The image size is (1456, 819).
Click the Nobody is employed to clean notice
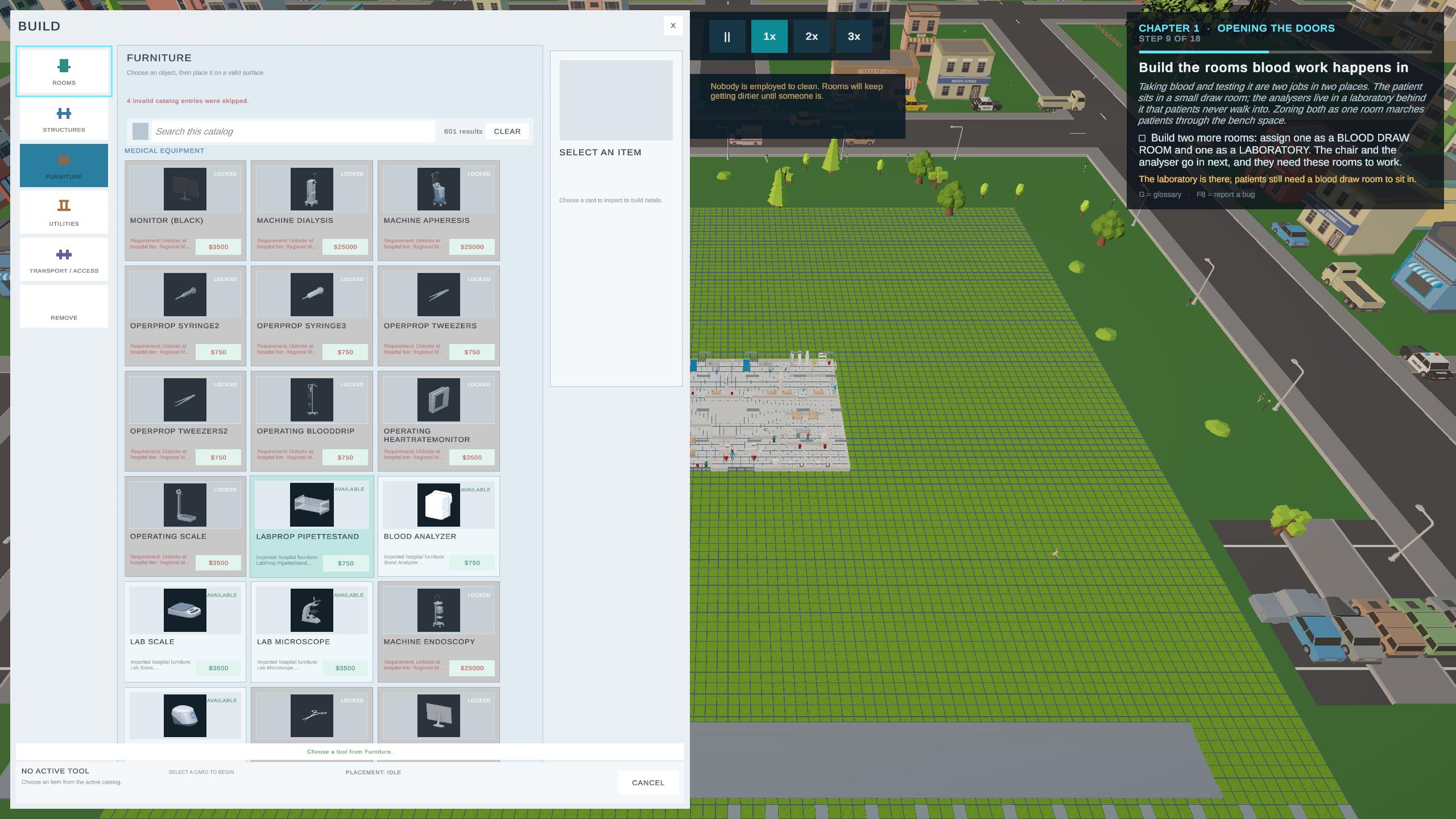tap(796, 91)
